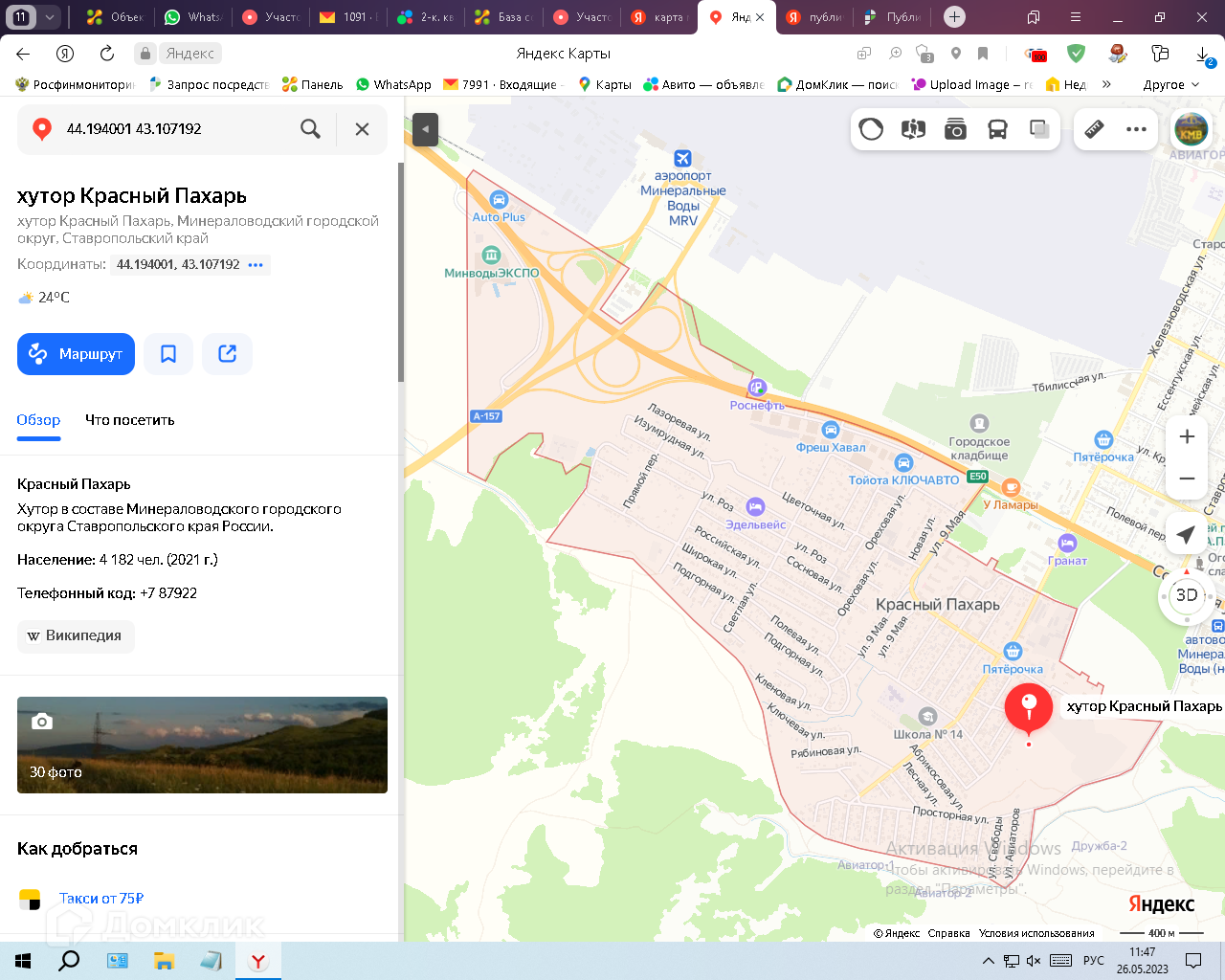Switch to the Обзор tab
The image size is (1225, 980).
(x=38, y=420)
